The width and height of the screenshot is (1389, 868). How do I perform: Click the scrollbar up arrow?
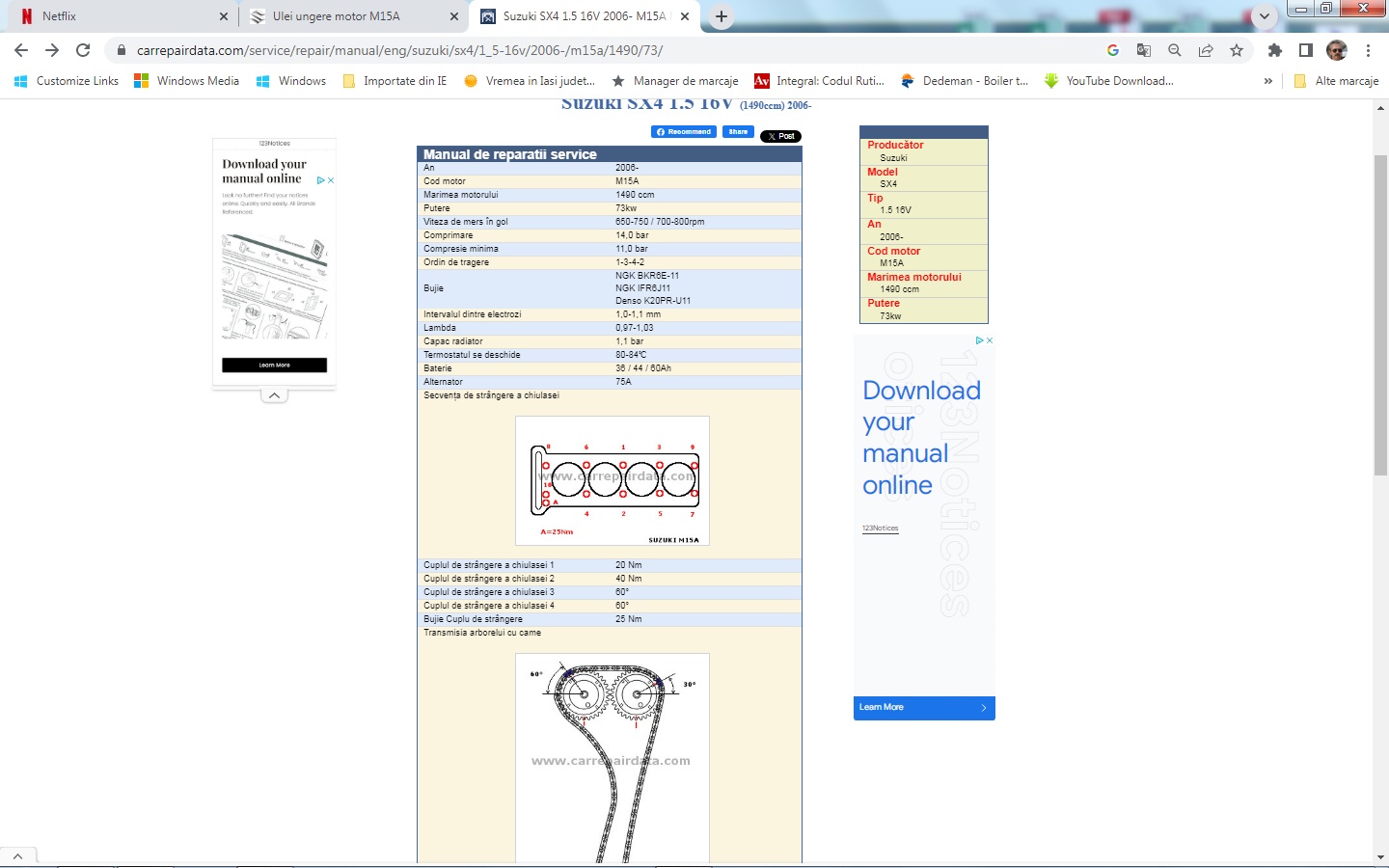[x=1381, y=108]
